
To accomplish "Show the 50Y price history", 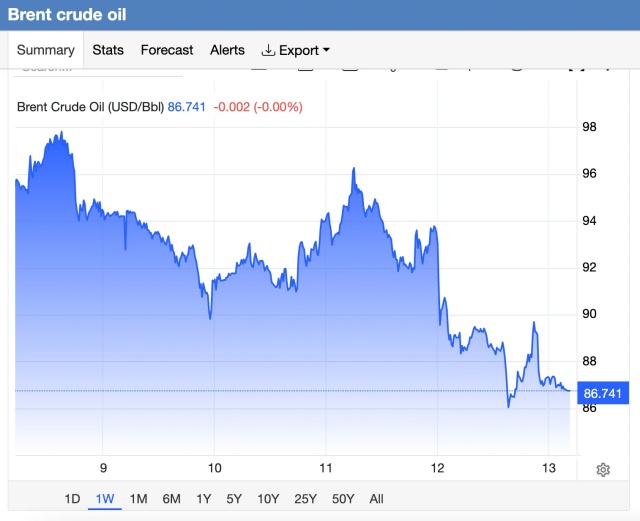I will [x=343, y=499].
